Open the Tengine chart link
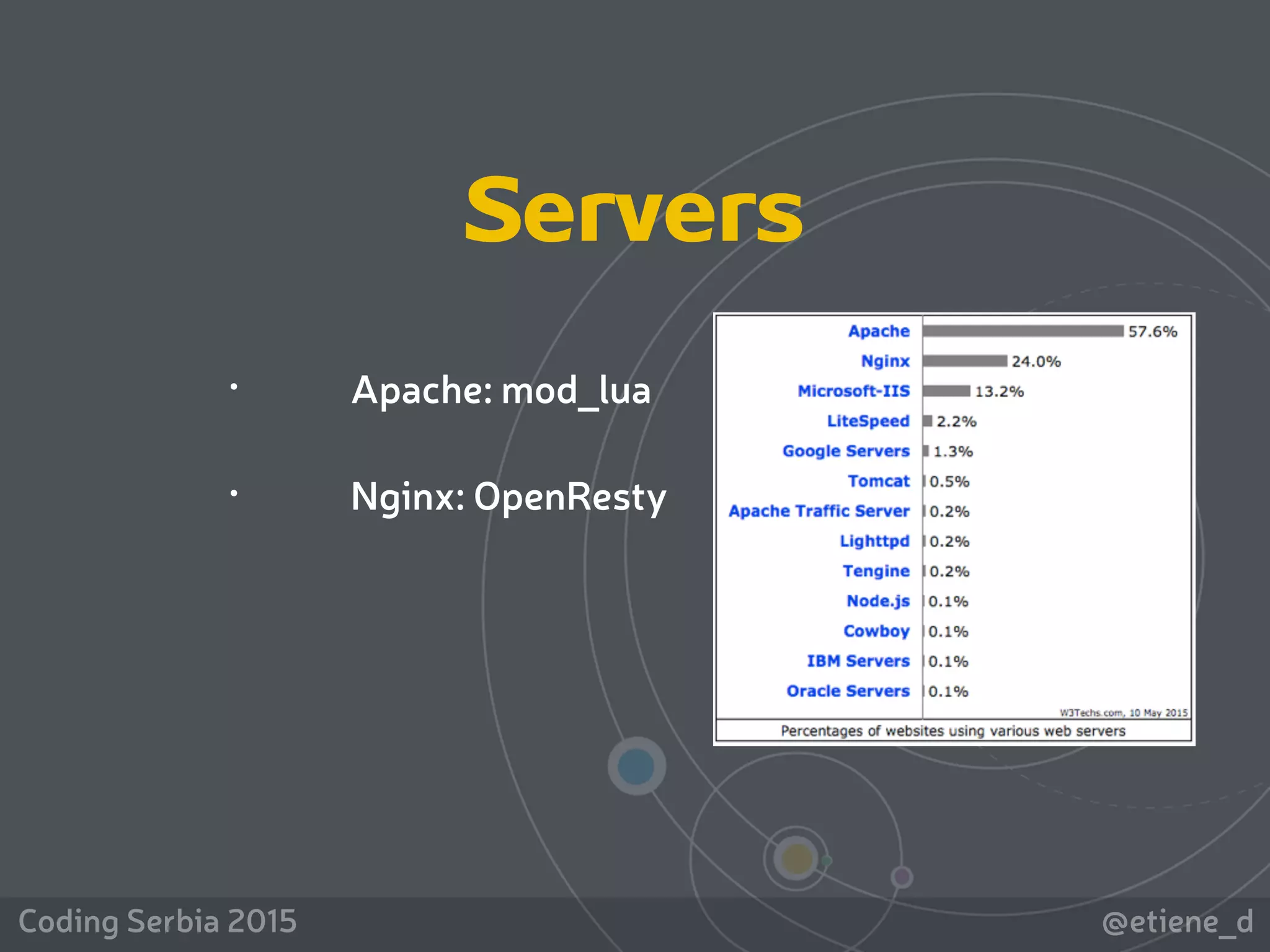The height and width of the screenshot is (952, 1270). [x=876, y=571]
